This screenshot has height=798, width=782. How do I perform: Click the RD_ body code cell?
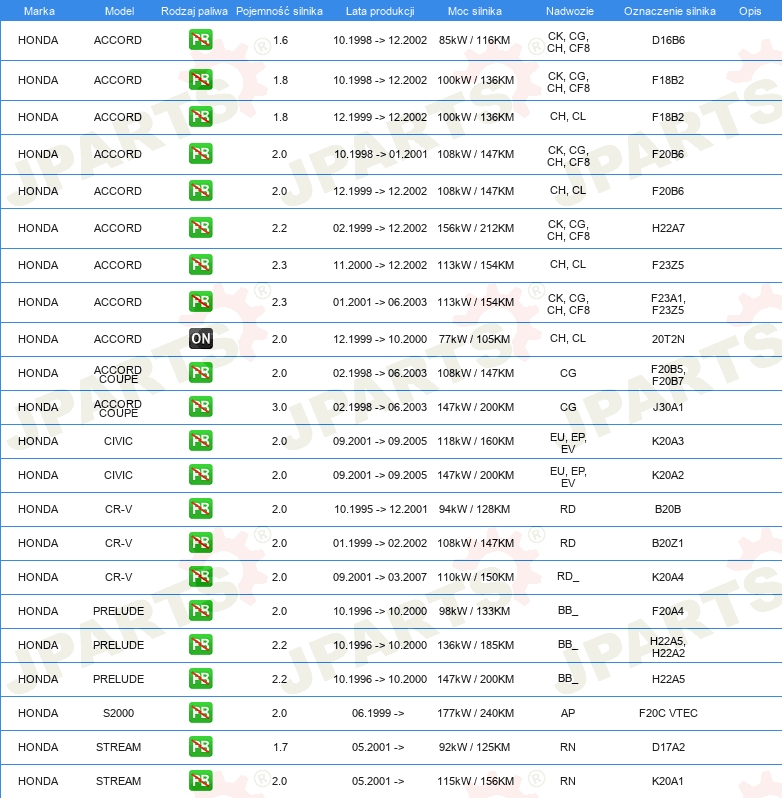568,577
